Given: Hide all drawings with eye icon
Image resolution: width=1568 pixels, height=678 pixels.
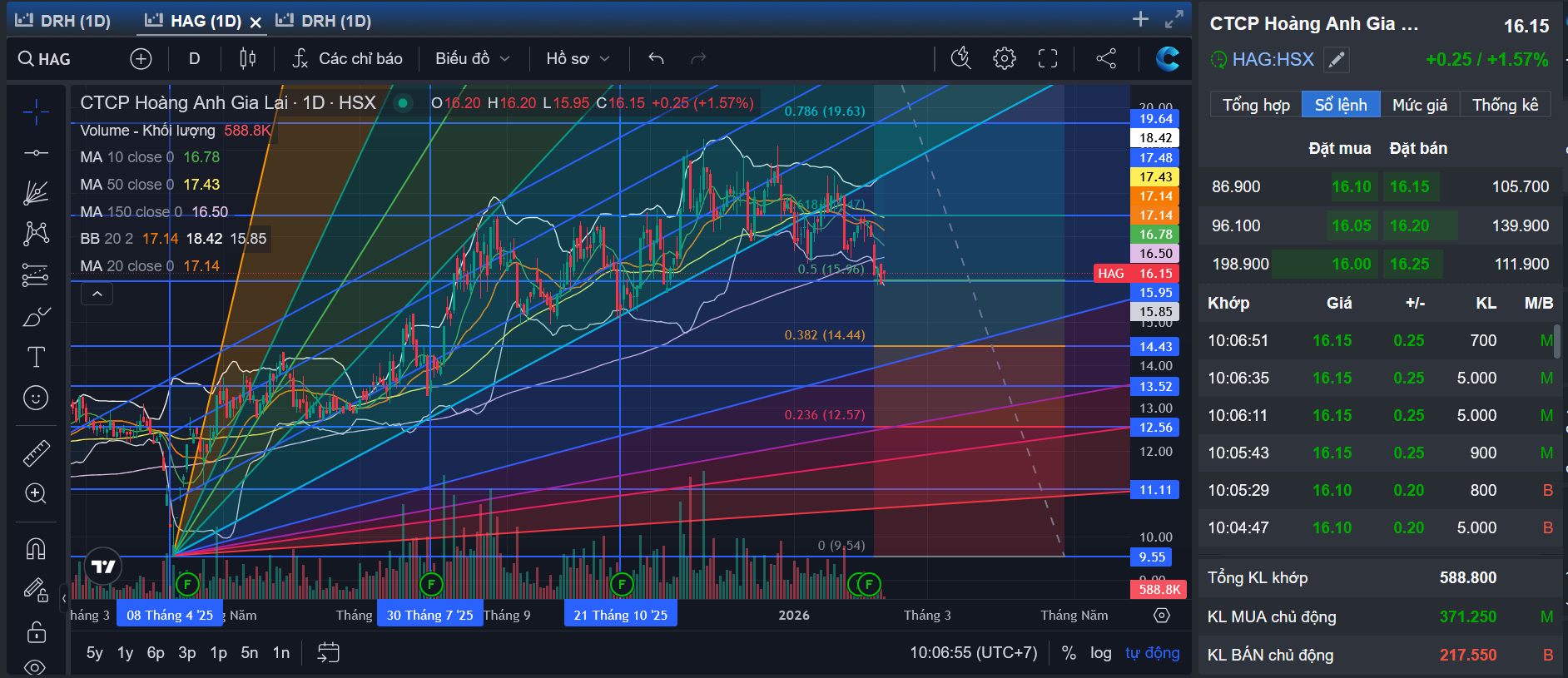Looking at the screenshot, I should pyautogui.click(x=35, y=667).
